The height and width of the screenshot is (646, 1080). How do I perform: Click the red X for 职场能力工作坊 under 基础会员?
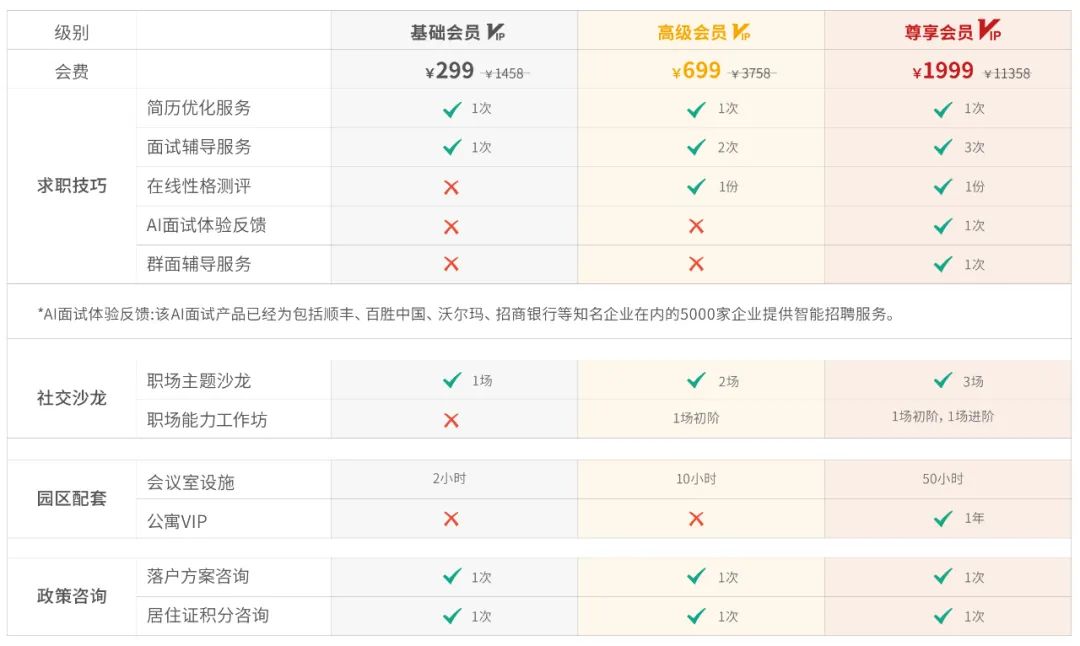click(x=451, y=420)
